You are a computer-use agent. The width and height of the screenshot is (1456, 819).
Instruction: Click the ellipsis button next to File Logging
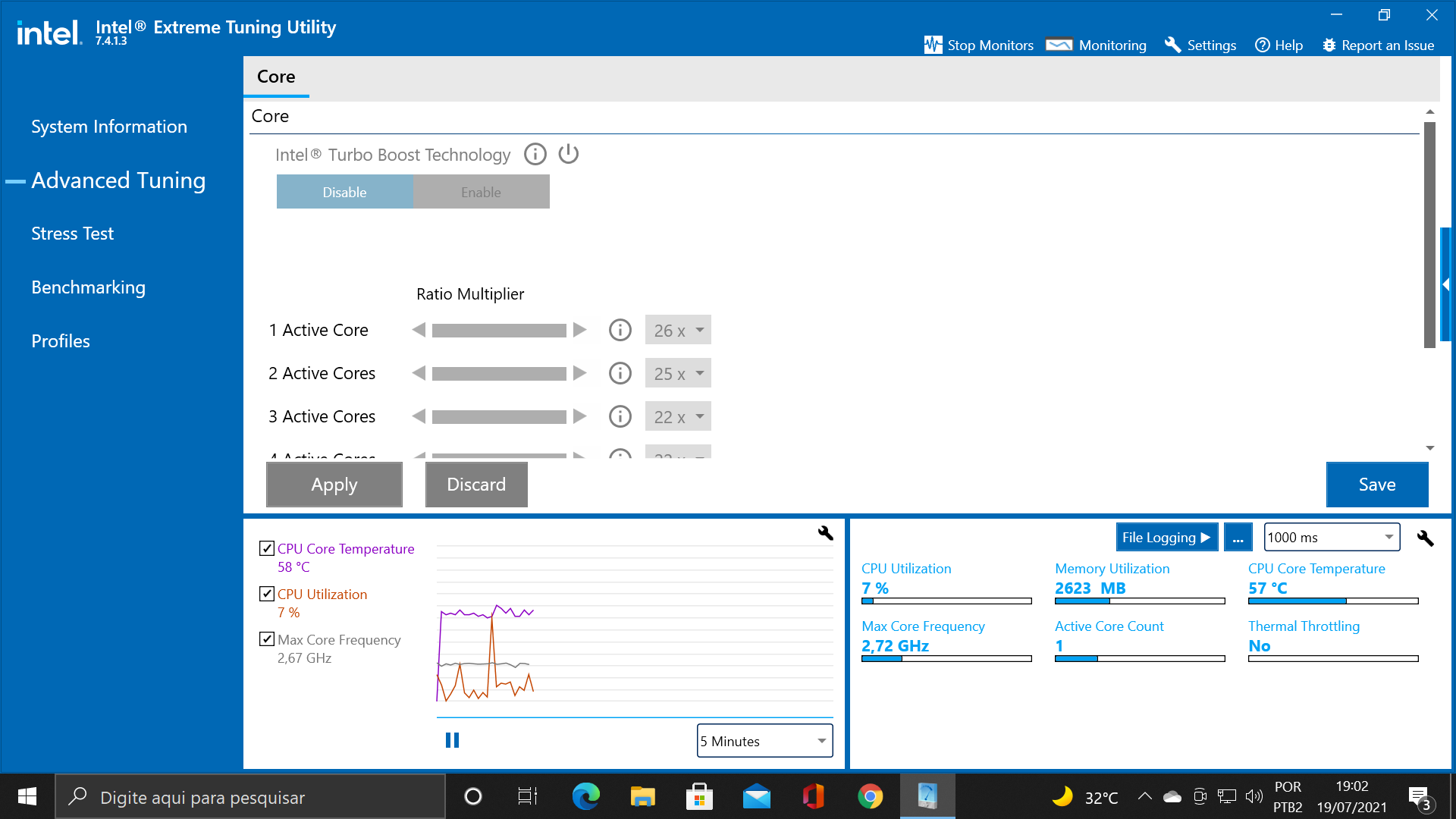(1238, 538)
